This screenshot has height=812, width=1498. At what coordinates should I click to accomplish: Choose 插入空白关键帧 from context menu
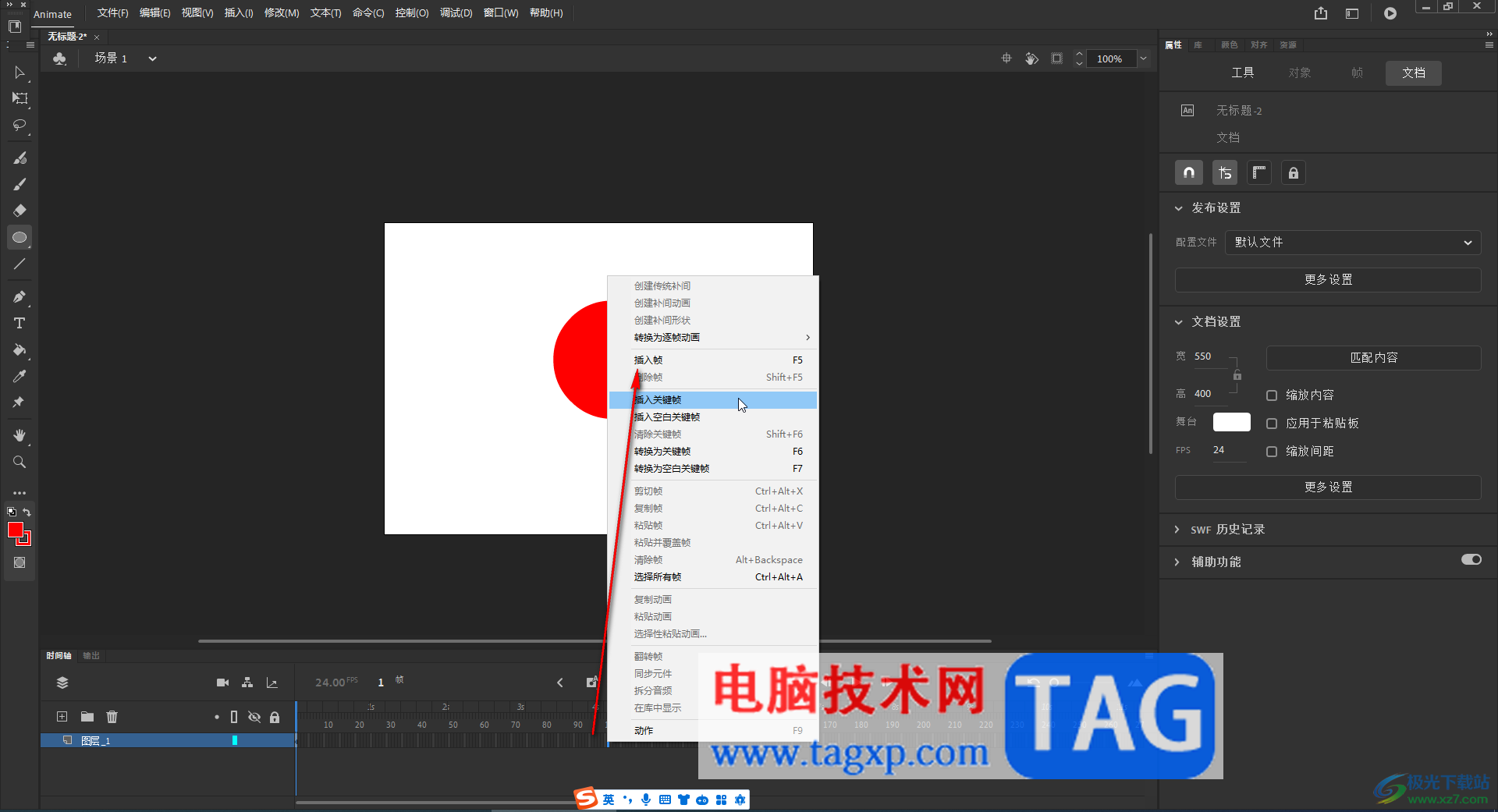click(x=713, y=417)
